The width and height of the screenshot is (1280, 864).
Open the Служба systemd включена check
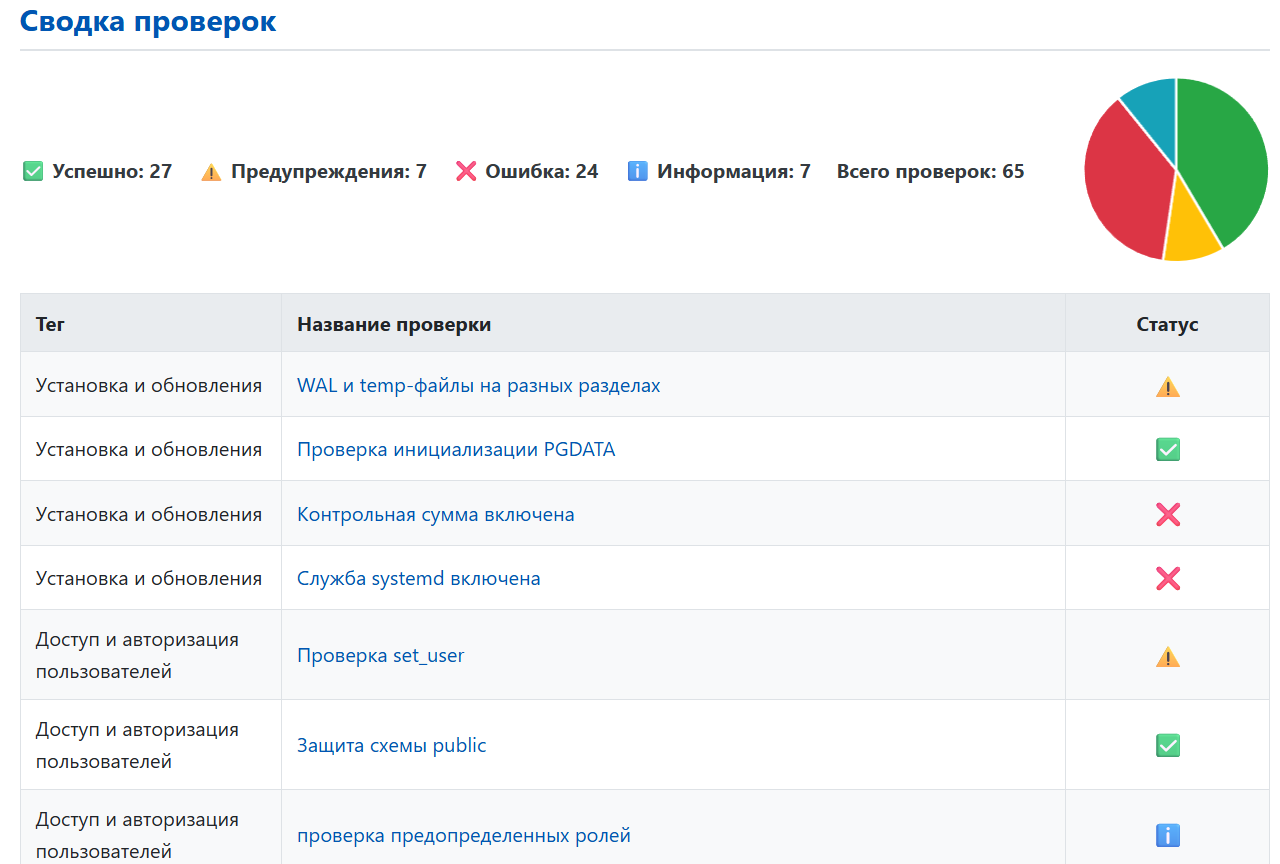pos(419,578)
